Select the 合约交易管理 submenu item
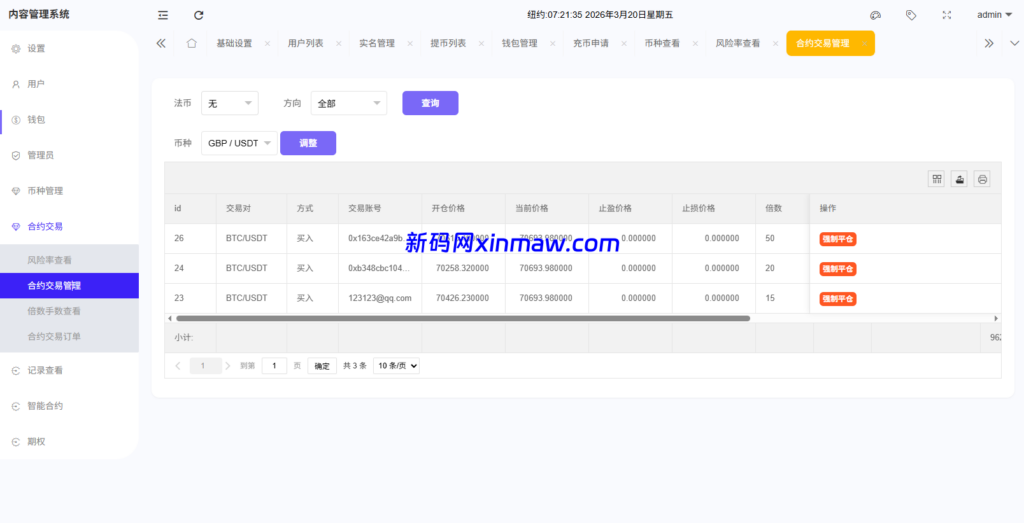1024x523 pixels. point(69,285)
